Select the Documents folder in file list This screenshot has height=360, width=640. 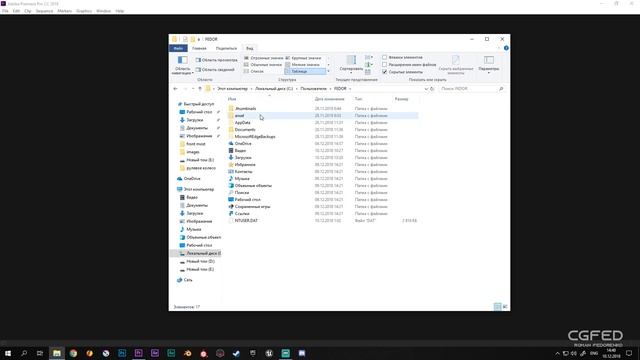point(245,129)
